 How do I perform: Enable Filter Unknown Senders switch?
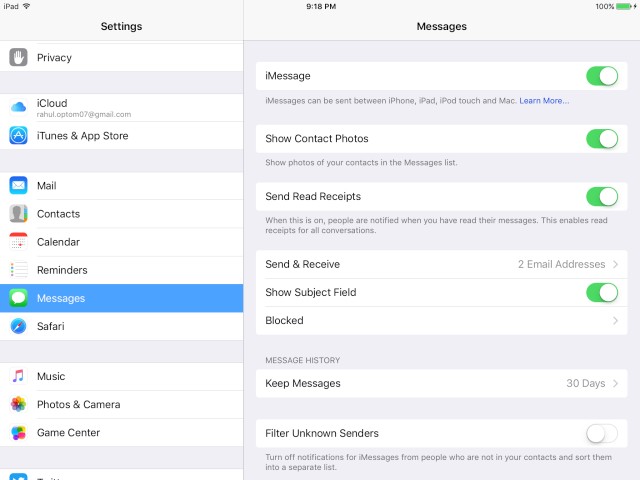(602, 433)
